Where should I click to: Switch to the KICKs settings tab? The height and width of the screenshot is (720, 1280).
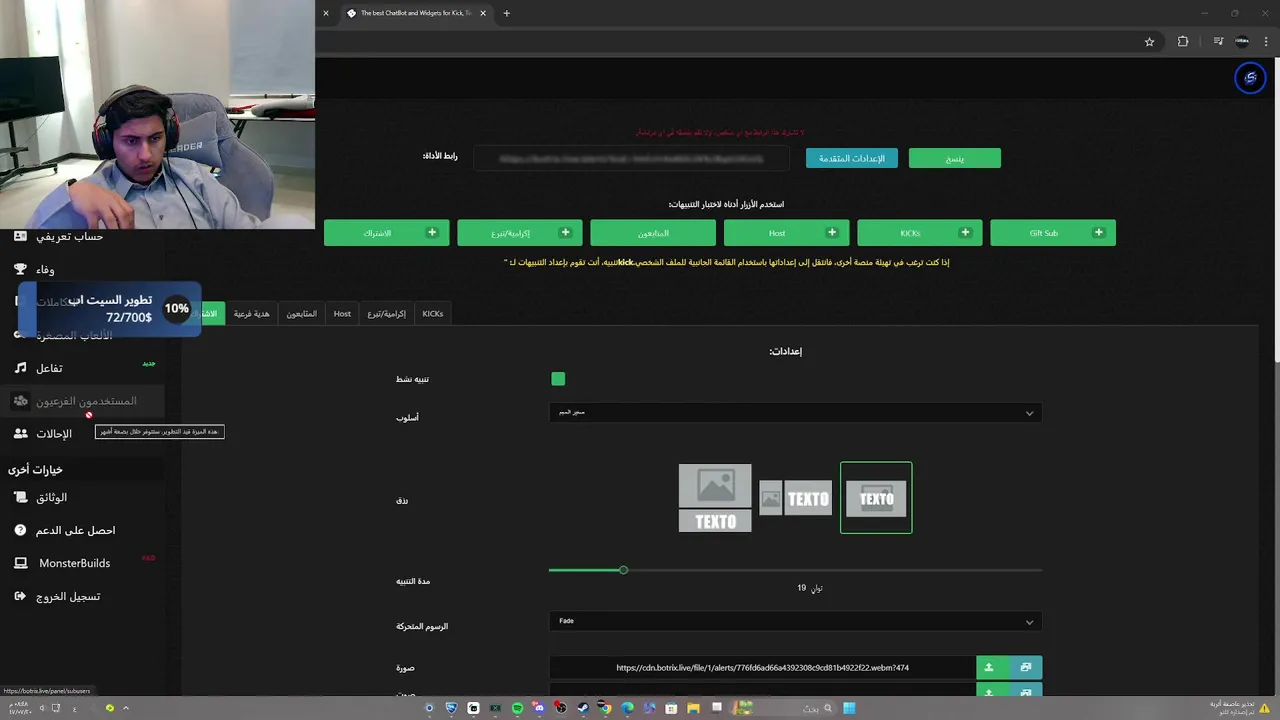point(433,313)
